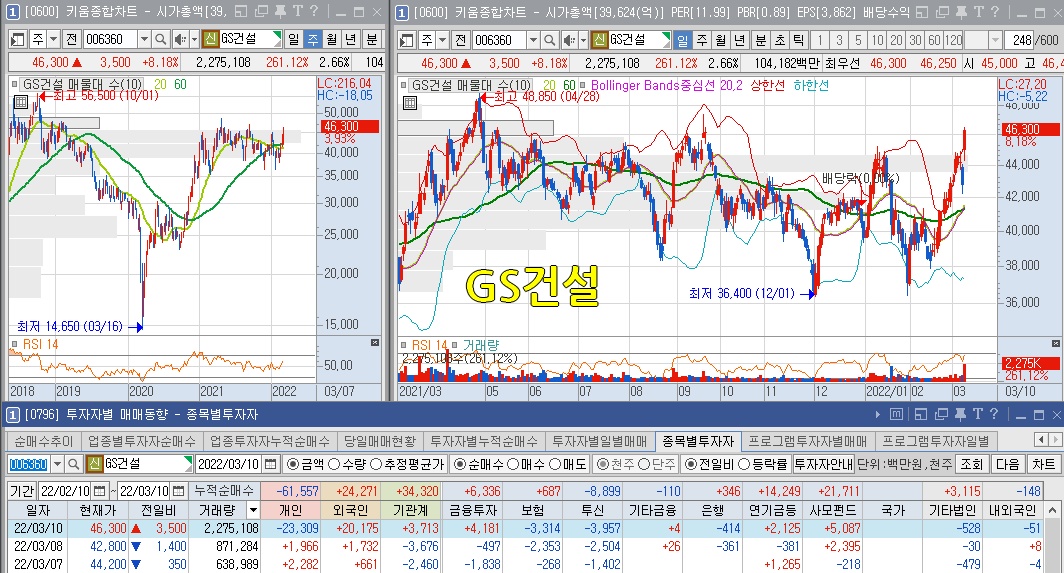The image size is (1064, 573).
Task: Select the 전일비 radio button
Action: (x=691, y=464)
